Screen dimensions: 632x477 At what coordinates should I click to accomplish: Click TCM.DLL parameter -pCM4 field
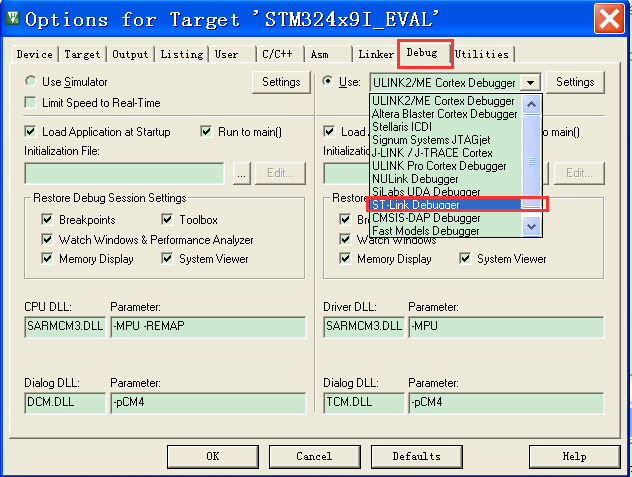click(x=506, y=402)
